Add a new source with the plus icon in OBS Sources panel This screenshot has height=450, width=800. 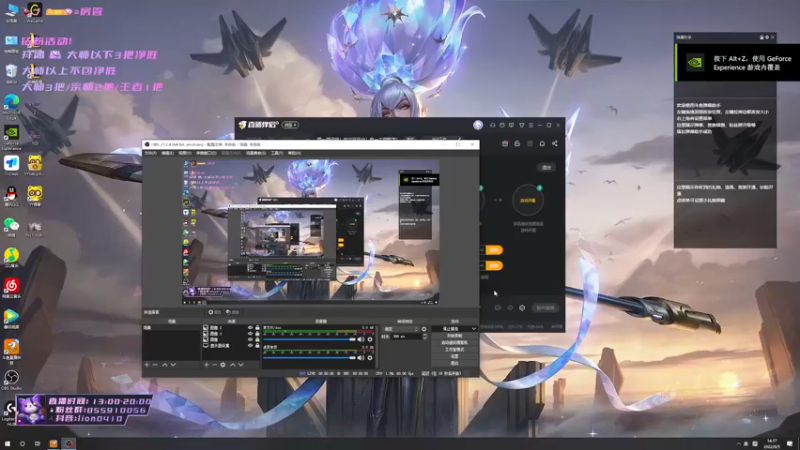coord(206,365)
